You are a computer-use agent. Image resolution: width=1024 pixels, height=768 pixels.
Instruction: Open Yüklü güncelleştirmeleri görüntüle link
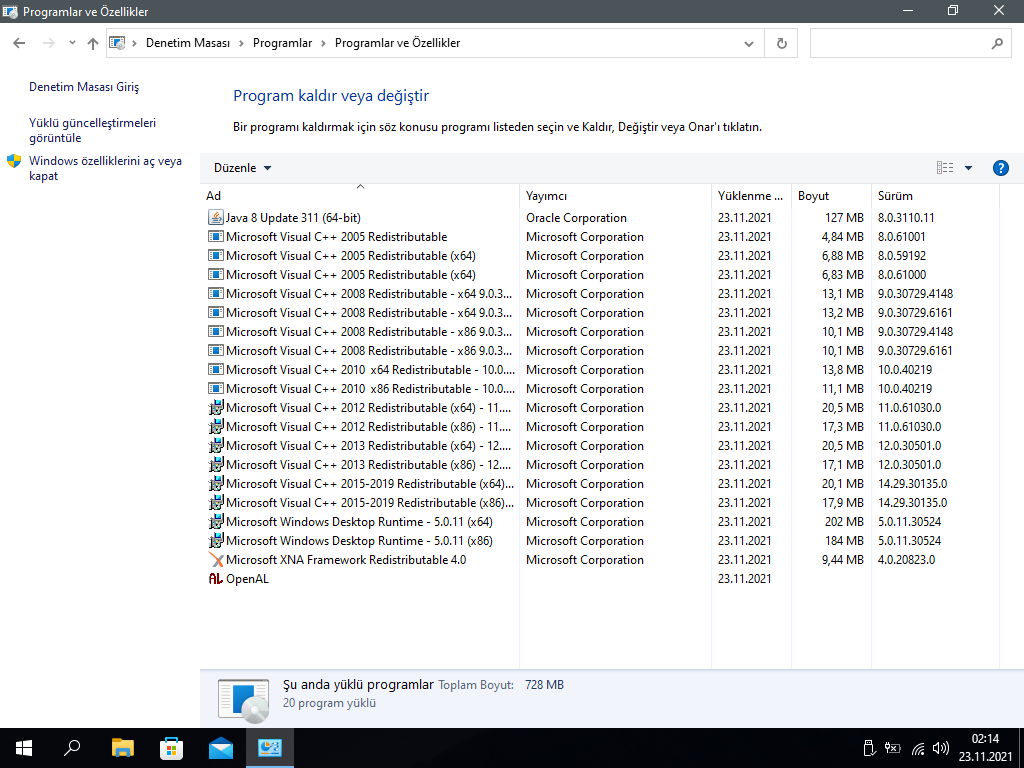92,130
